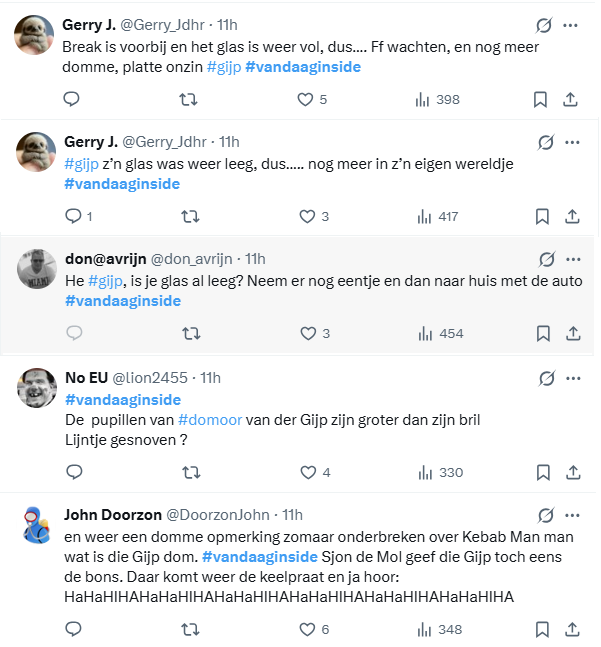This screenshot has height=647, width=601.
Task: Like the No EU tweet
Action: [306, 472]
